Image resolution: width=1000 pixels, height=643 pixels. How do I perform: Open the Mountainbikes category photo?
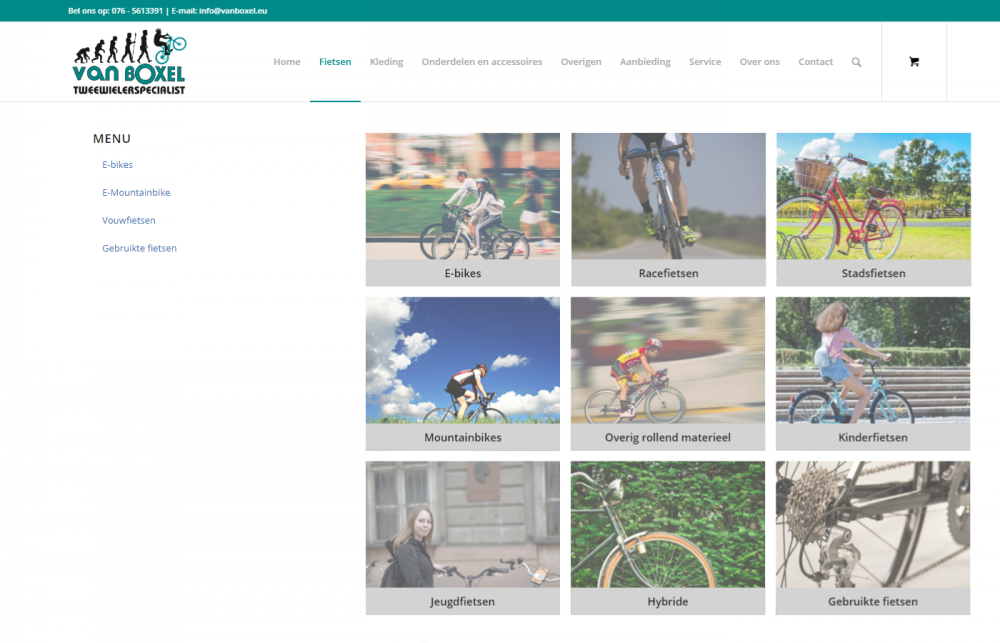tap(462, 360)
